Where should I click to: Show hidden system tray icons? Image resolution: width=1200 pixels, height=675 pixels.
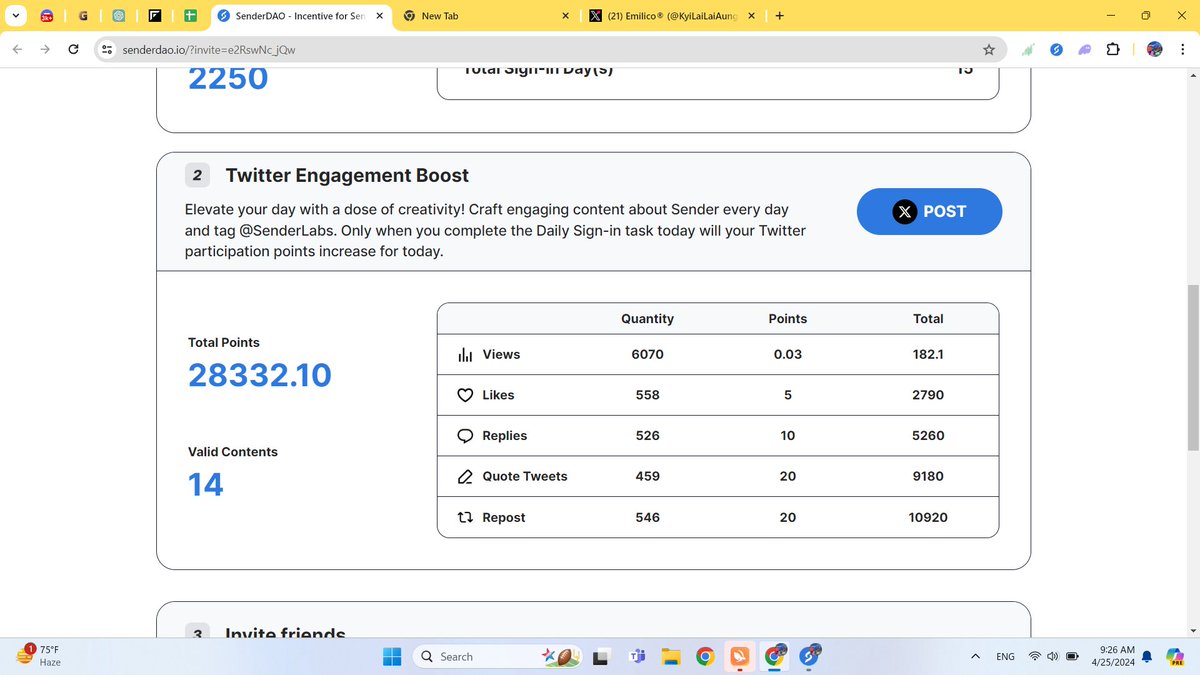tap(975, 657)
